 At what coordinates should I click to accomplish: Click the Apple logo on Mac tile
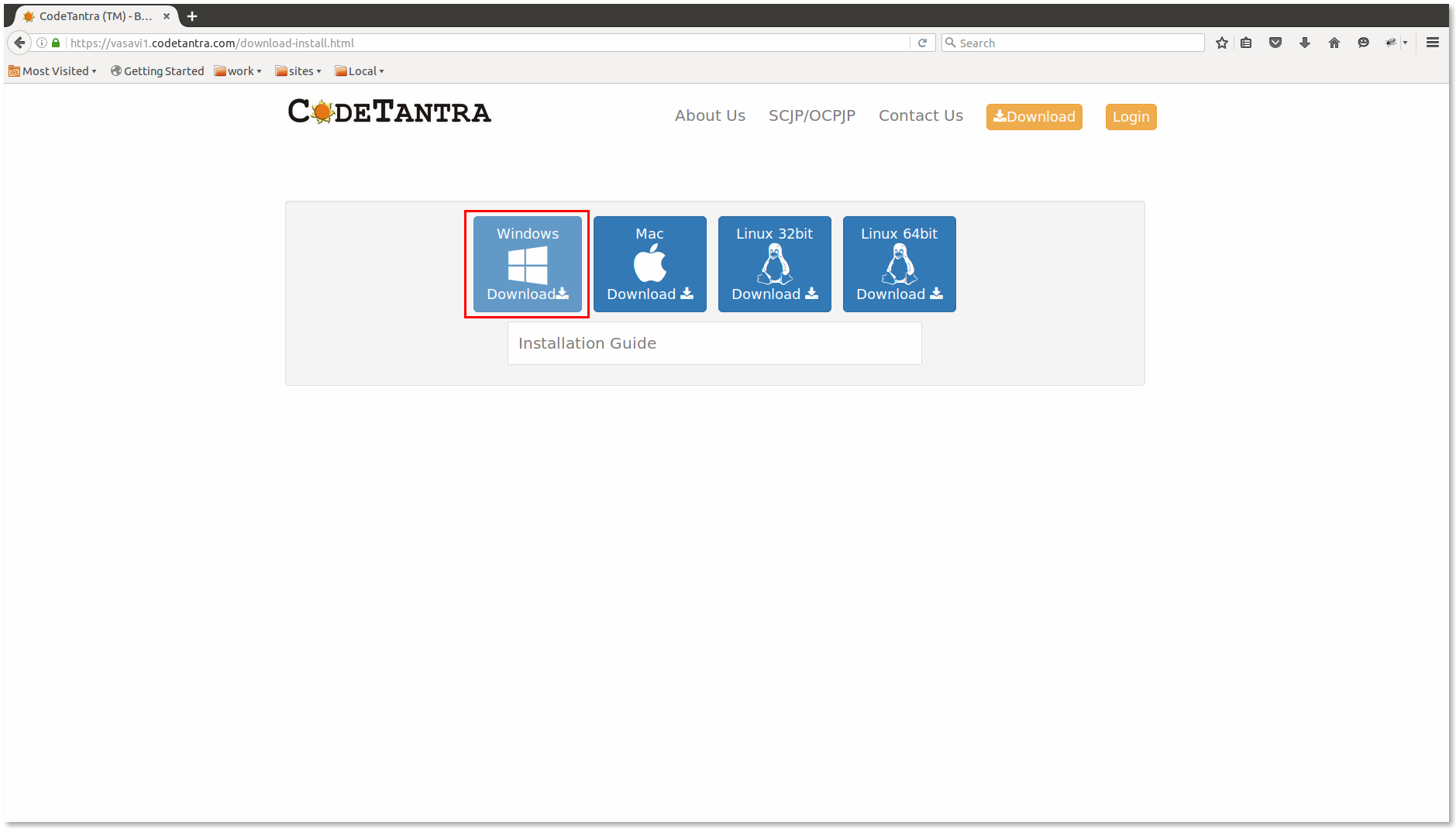point(649,264)
